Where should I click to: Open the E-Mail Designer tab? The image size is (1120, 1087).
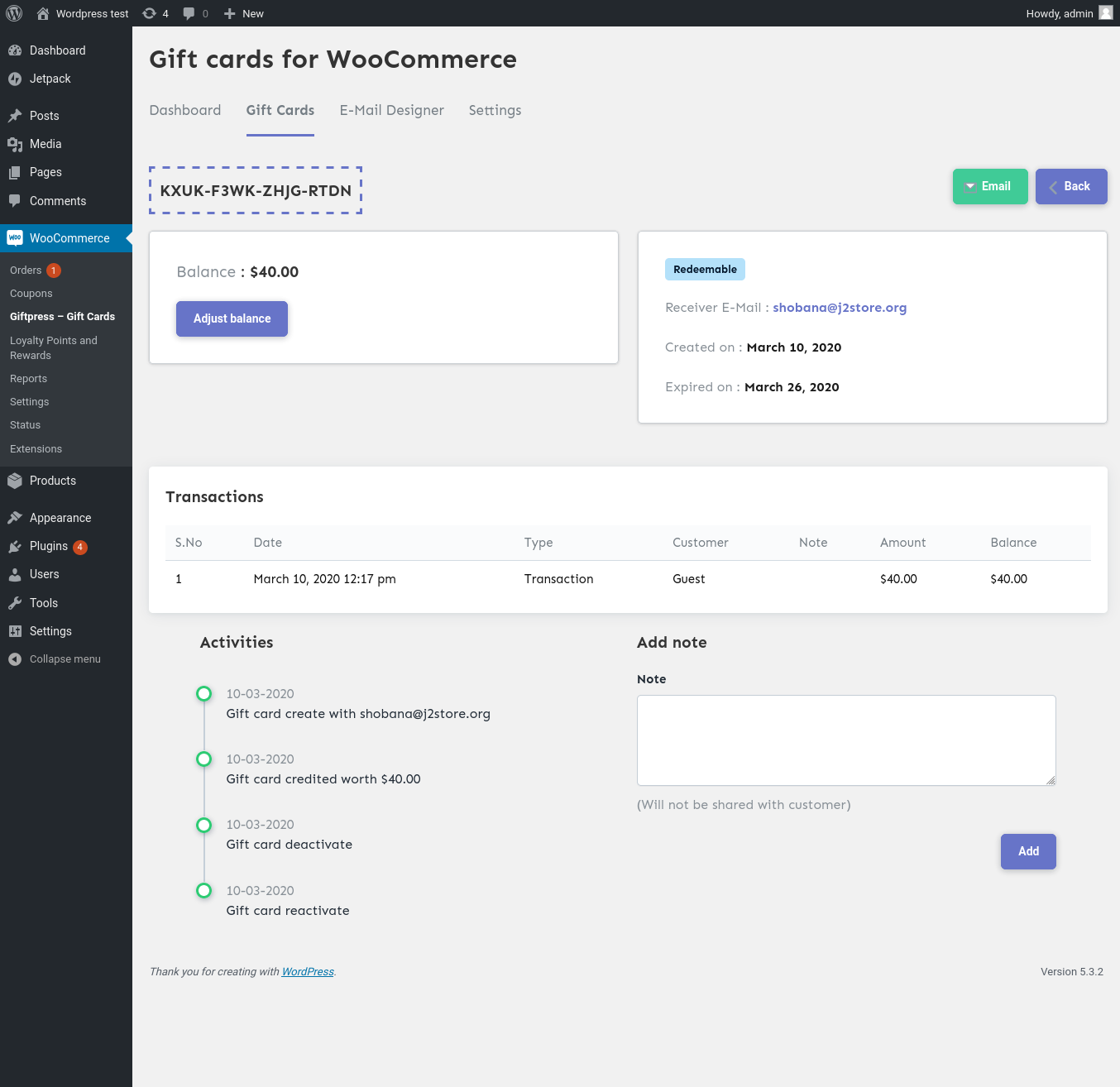coord(392,110)
